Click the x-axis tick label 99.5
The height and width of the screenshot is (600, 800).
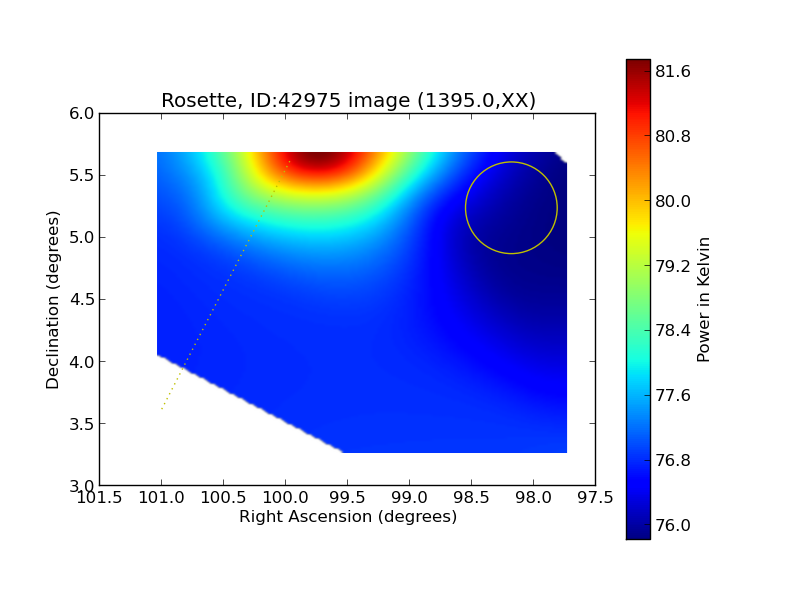click(x=347, y=497)
